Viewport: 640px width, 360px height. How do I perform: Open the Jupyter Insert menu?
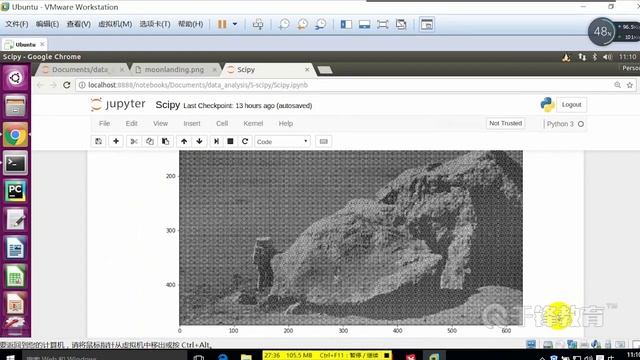(192, 123)
